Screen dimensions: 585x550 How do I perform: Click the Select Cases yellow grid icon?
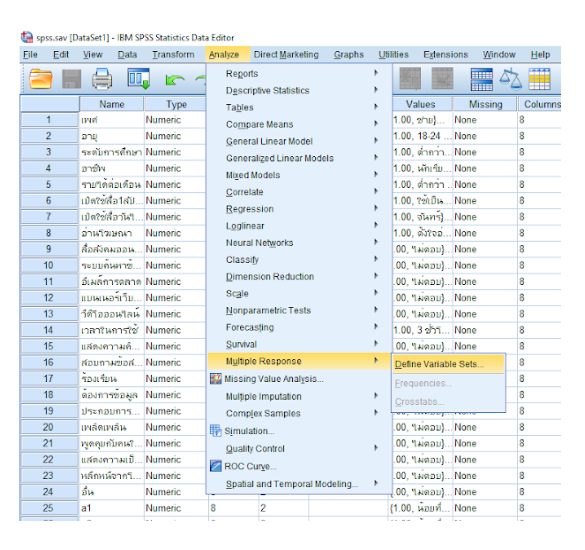coord(539,79)
